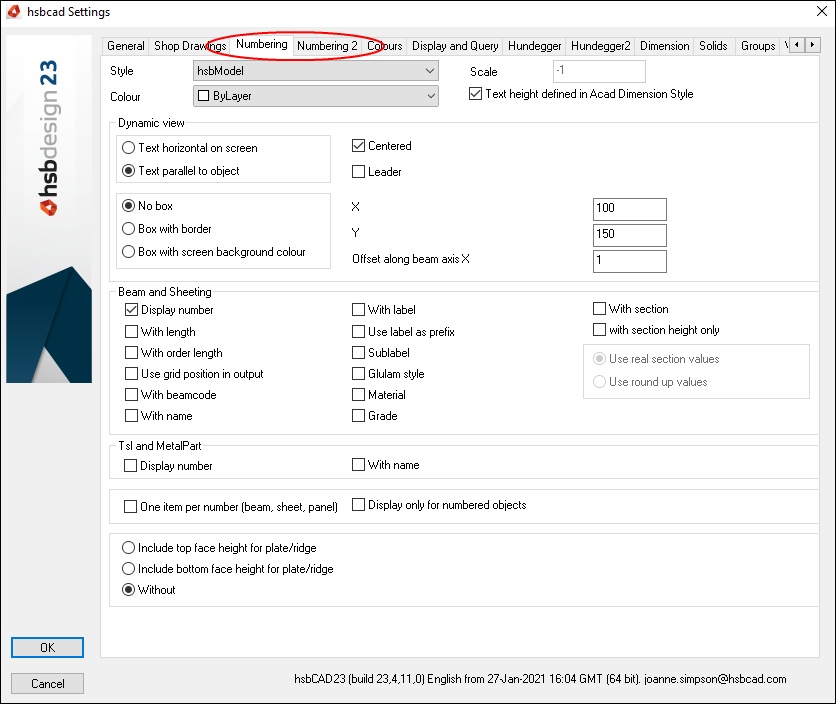Switch to the Dimension tab
The width and height of the screenshot is (836, 704).
pyautogui.click(x=664, y=46)
